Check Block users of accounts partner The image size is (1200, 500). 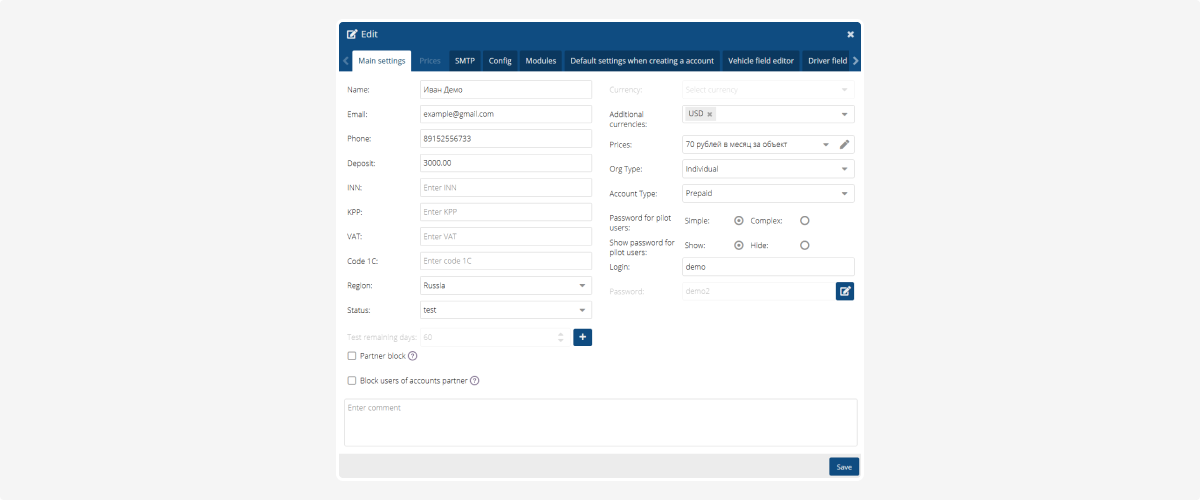coord(351,381)
